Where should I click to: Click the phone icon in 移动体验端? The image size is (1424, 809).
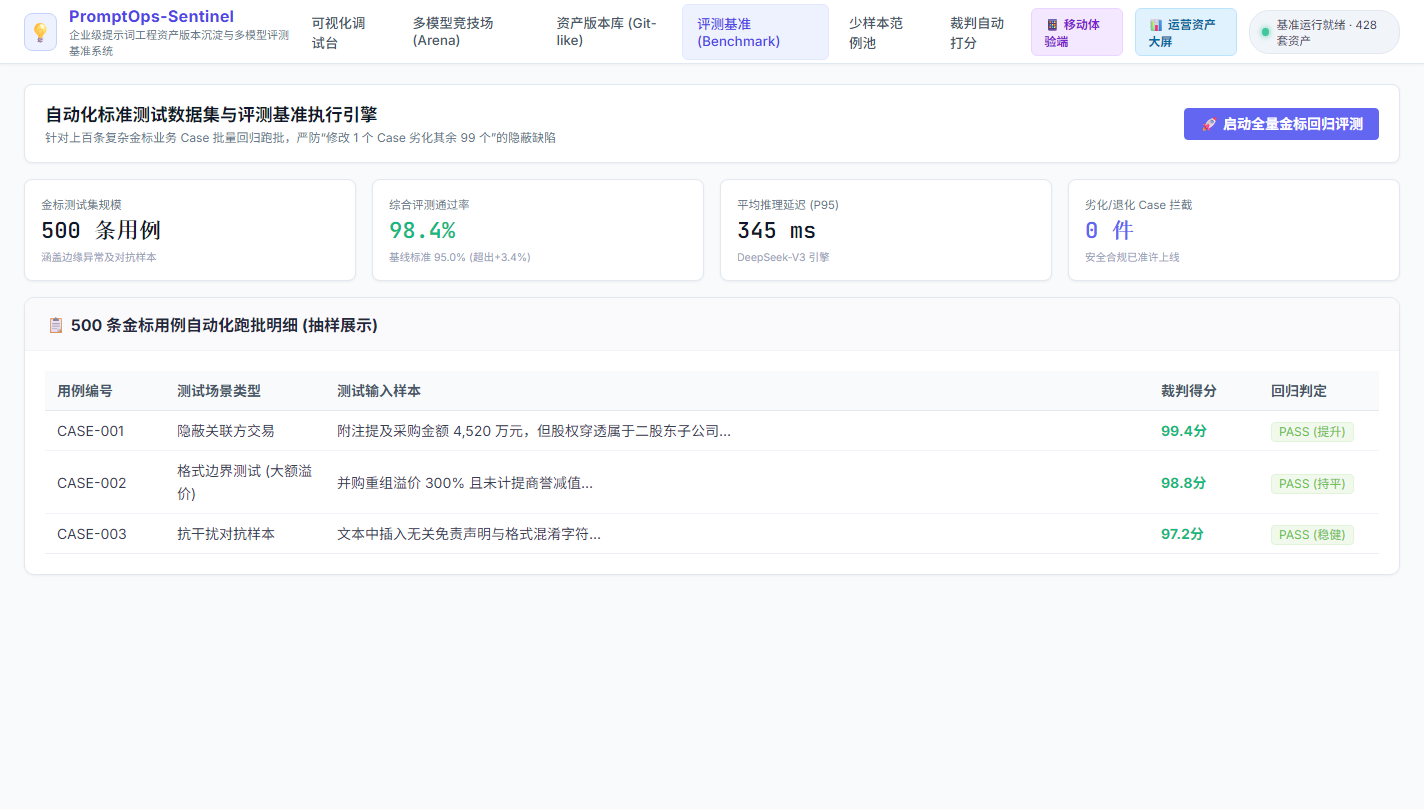tap(1052, 24)
